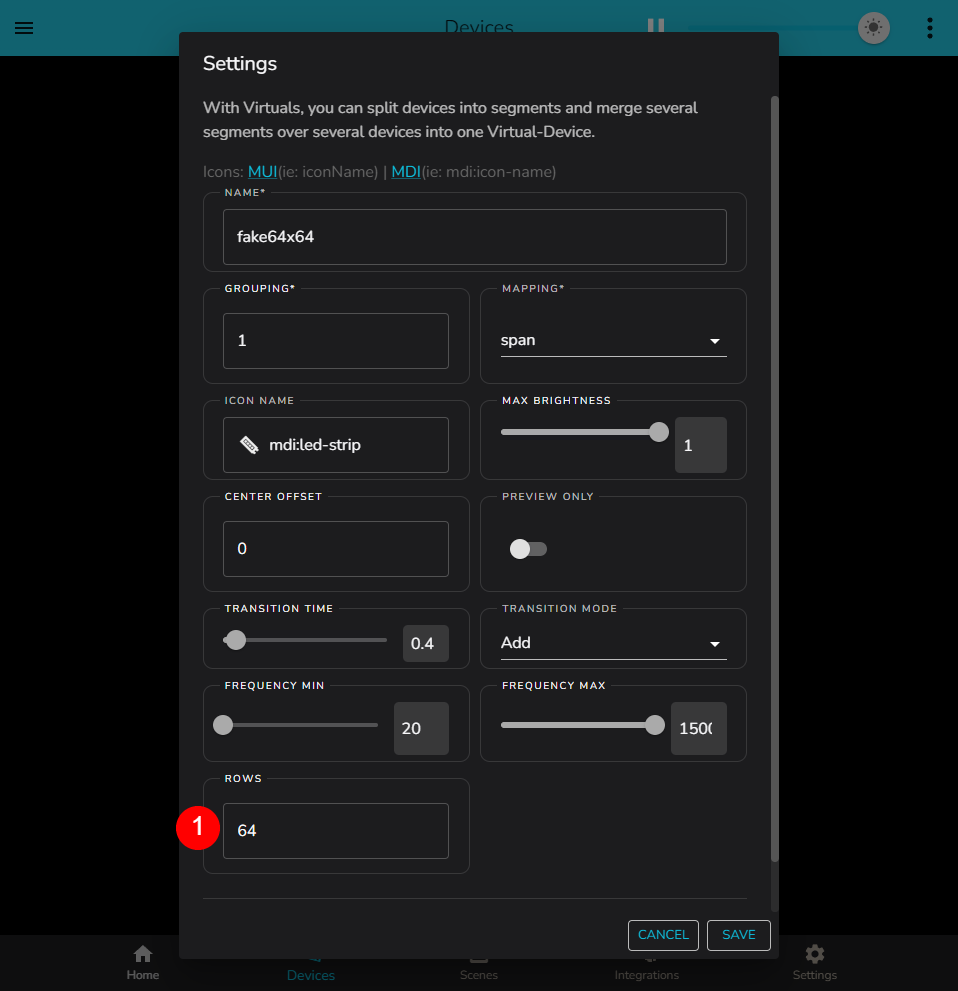Click the led-strip icon in Icon Name field
This screenshot has height=991, width=958.
(250, 445)
